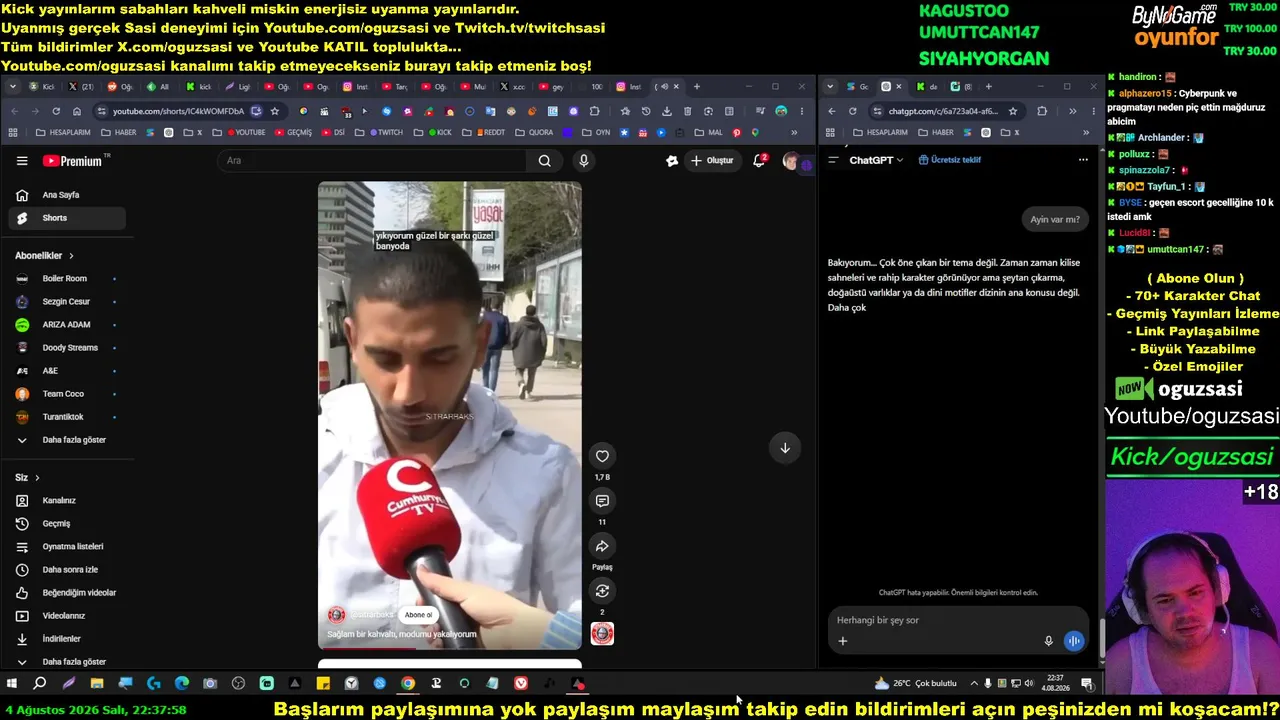Start ChatGPT voice mode
This screenshot has width=1280, height=720.
[x=1074, y=641]
